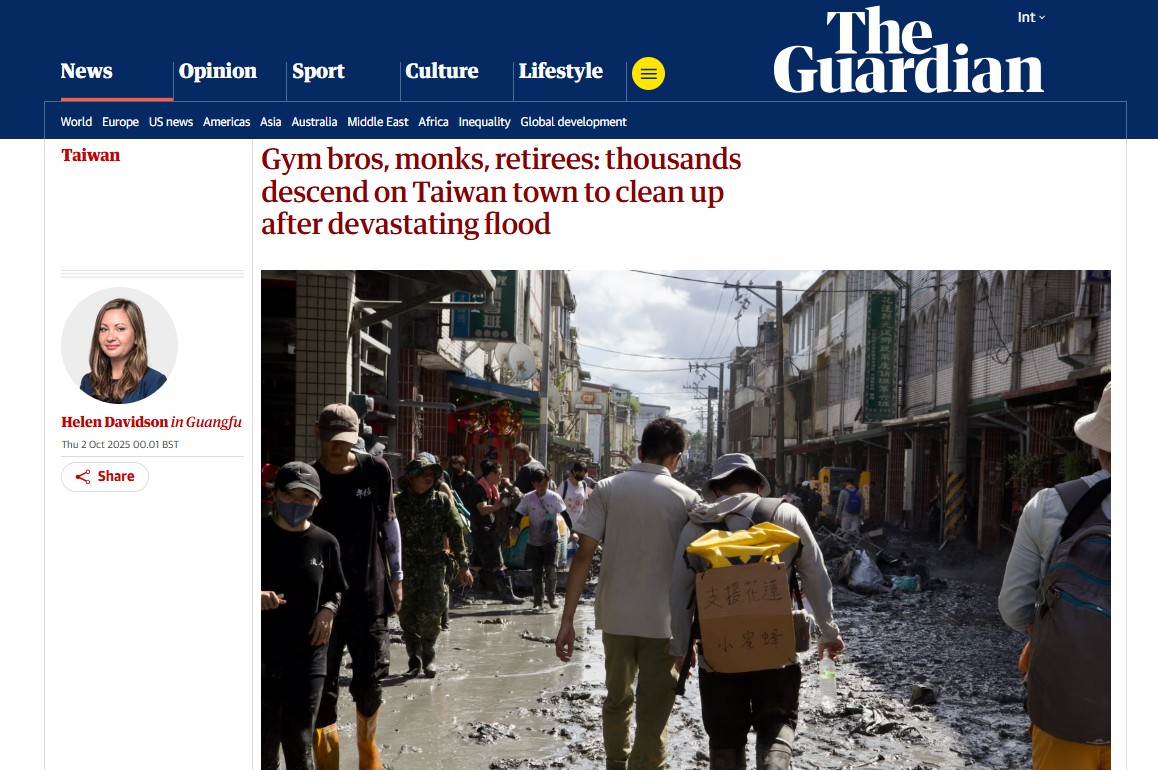Click the author portrait photo
Screen dimensions: 1158x770
(x=120, y=346)
